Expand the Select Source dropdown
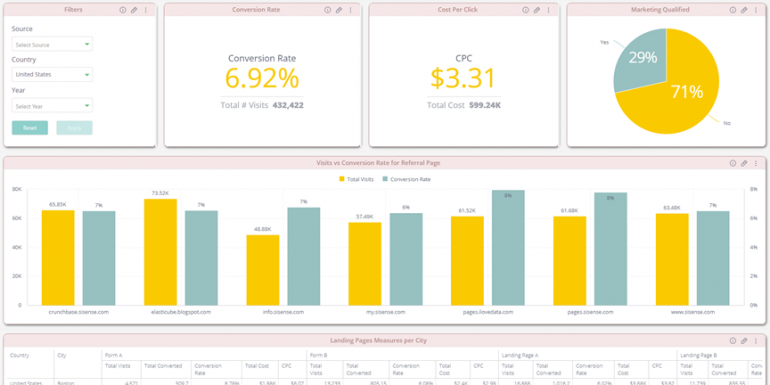The image size is (770, 385). (x=52, y=44)
